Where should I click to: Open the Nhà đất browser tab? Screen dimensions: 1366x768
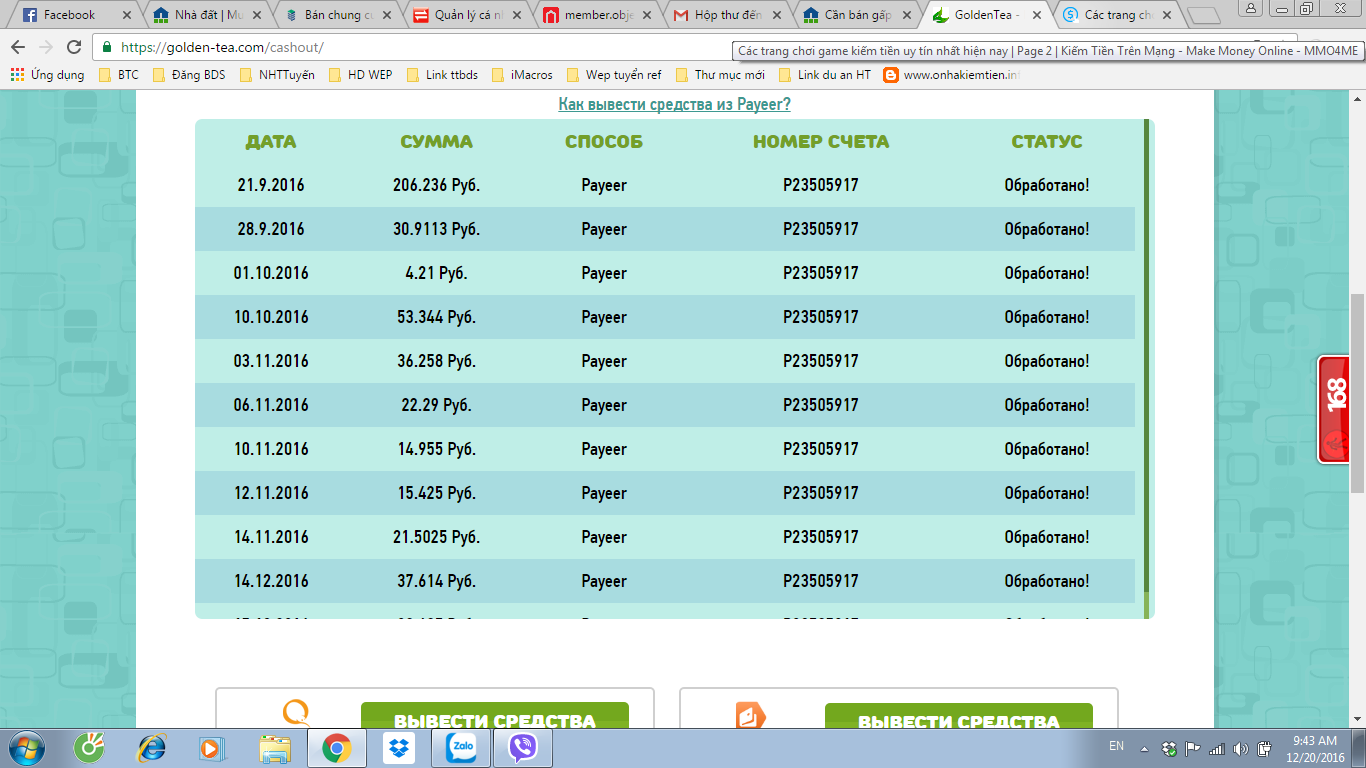[x=209, y=15]
